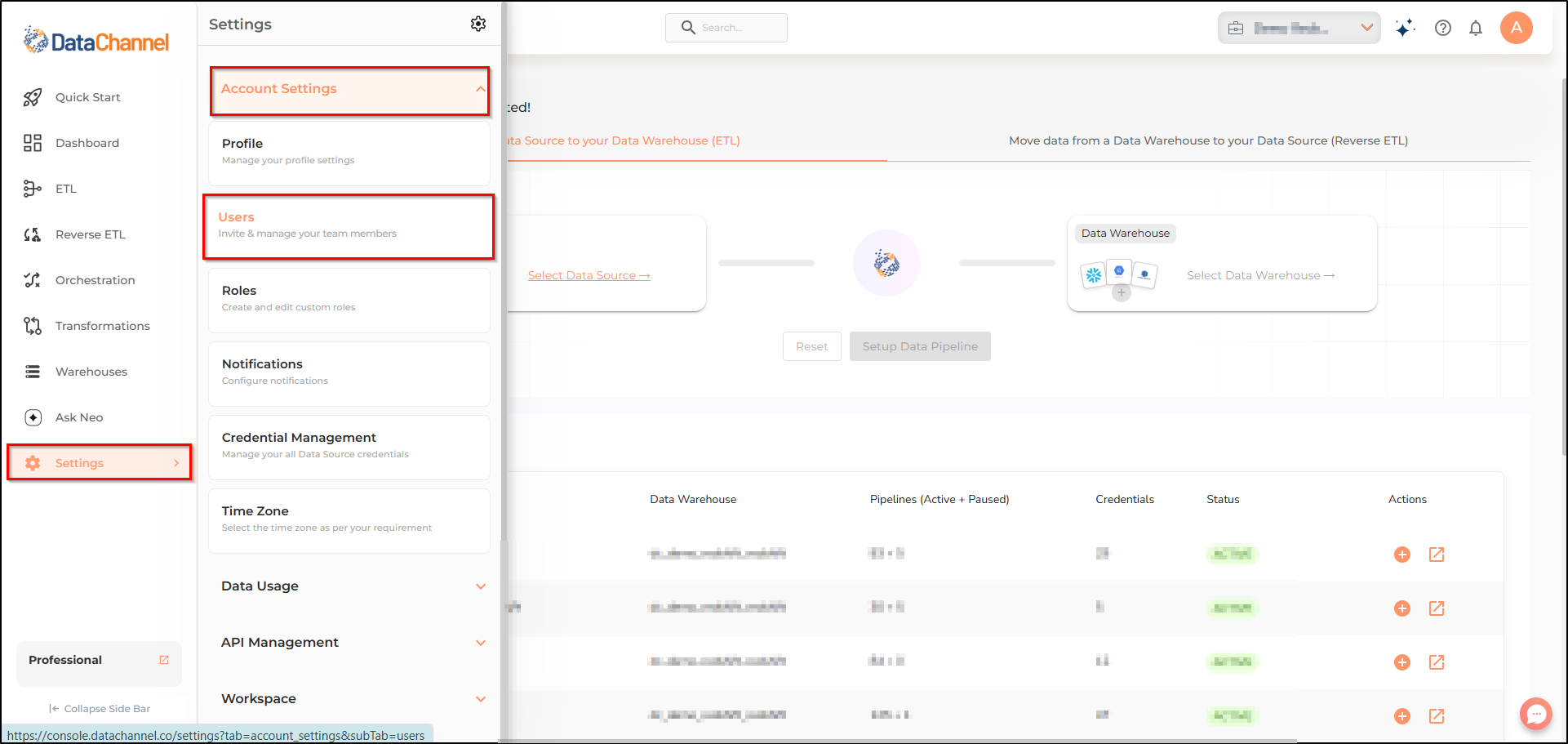The height and width of the screenshot is (744, 1568).
Task: Open Profile settings
Action: 349,154
